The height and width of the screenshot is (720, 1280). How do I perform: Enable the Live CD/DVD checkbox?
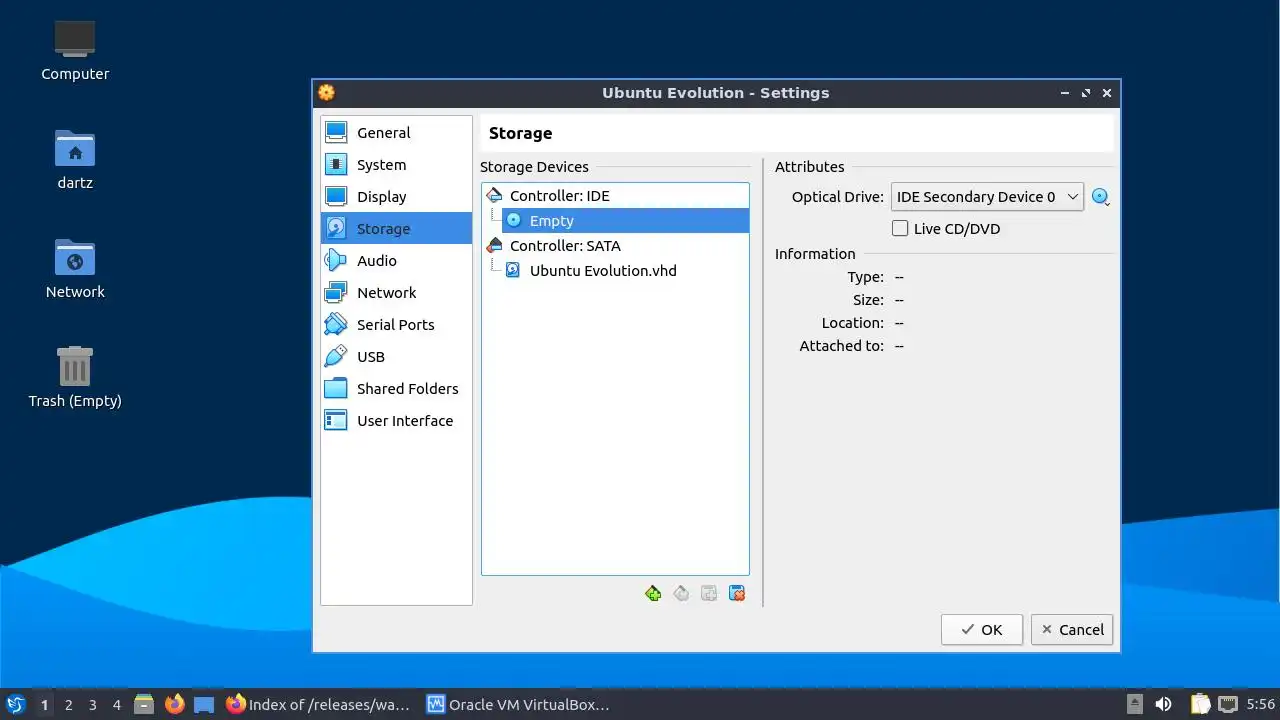click(900, 229)
